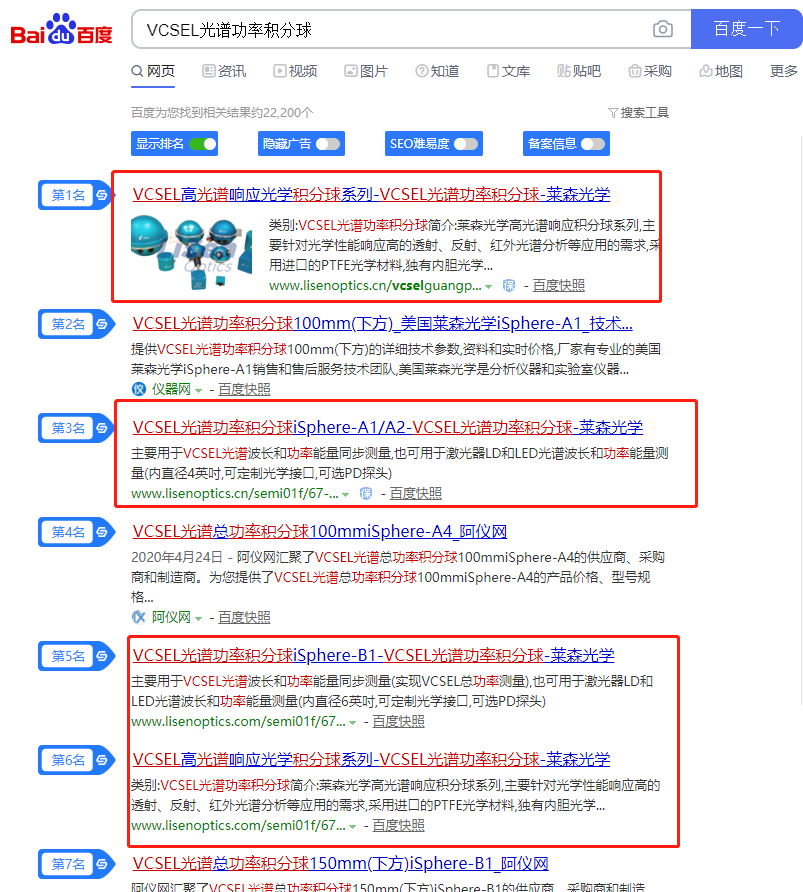Viewport: 803px width, 892px height.
Task: Open result VCSEL光谱总功率积分球100mmiSphere-A4 阿仪网
Action: click(x=320, y=531)
